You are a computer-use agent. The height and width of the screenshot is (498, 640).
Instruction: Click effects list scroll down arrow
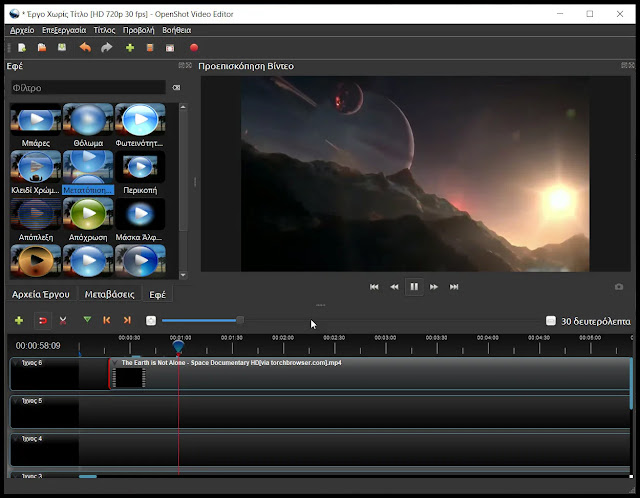click(x=183, y=275)
